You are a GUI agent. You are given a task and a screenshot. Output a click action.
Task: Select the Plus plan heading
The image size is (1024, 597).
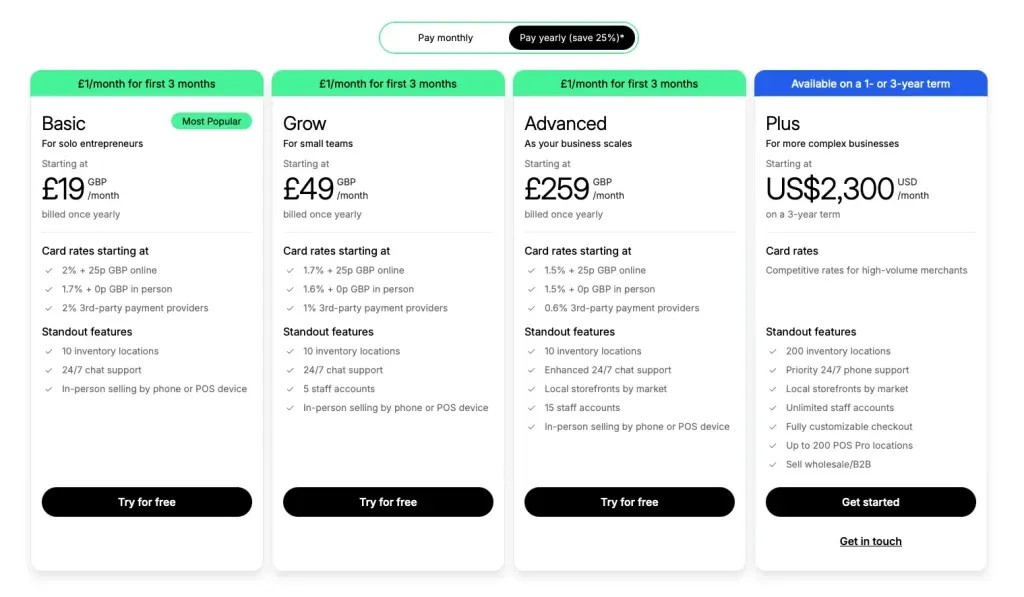(782, 123)
